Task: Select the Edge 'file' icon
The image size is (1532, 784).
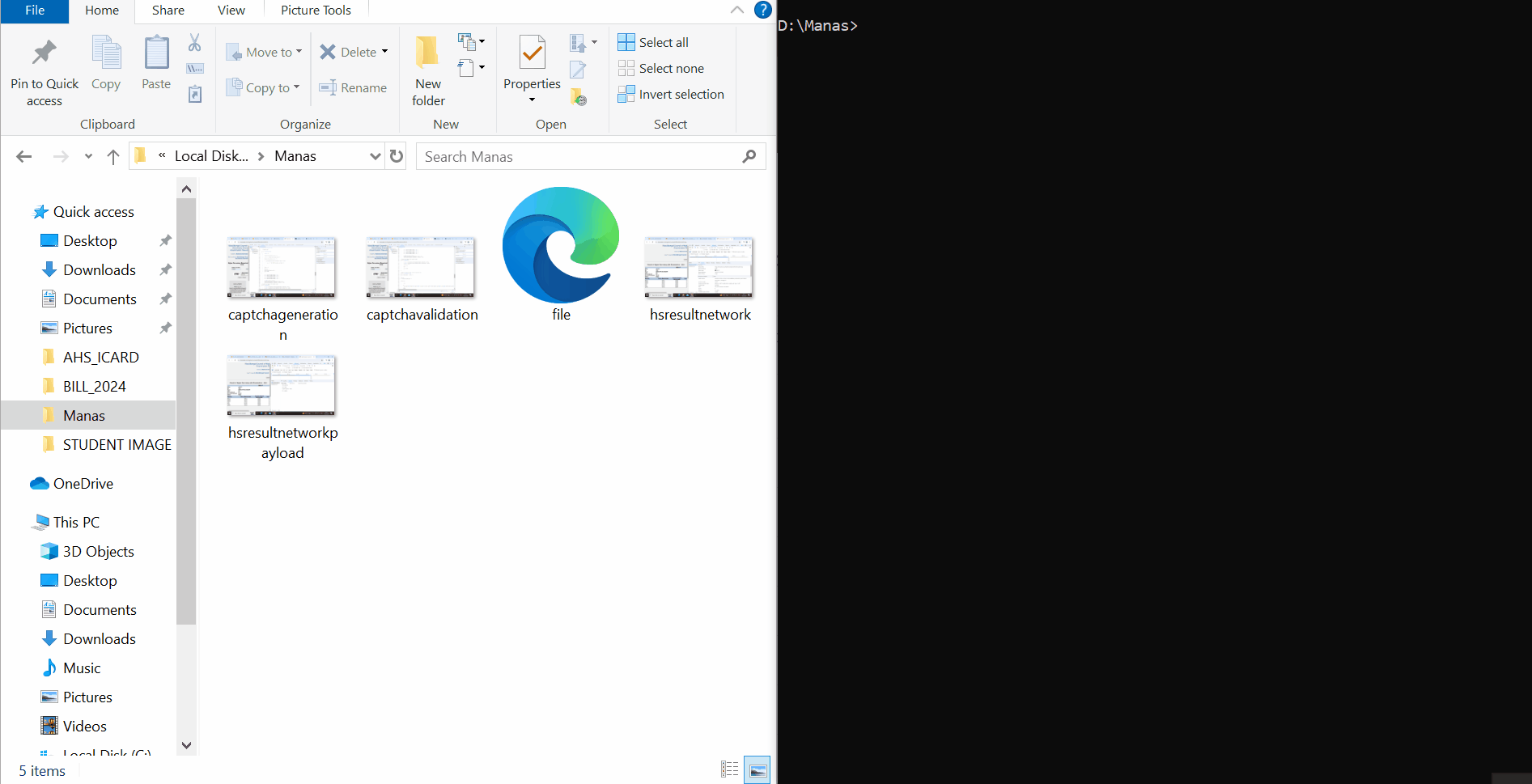Action: pos(561,245)
